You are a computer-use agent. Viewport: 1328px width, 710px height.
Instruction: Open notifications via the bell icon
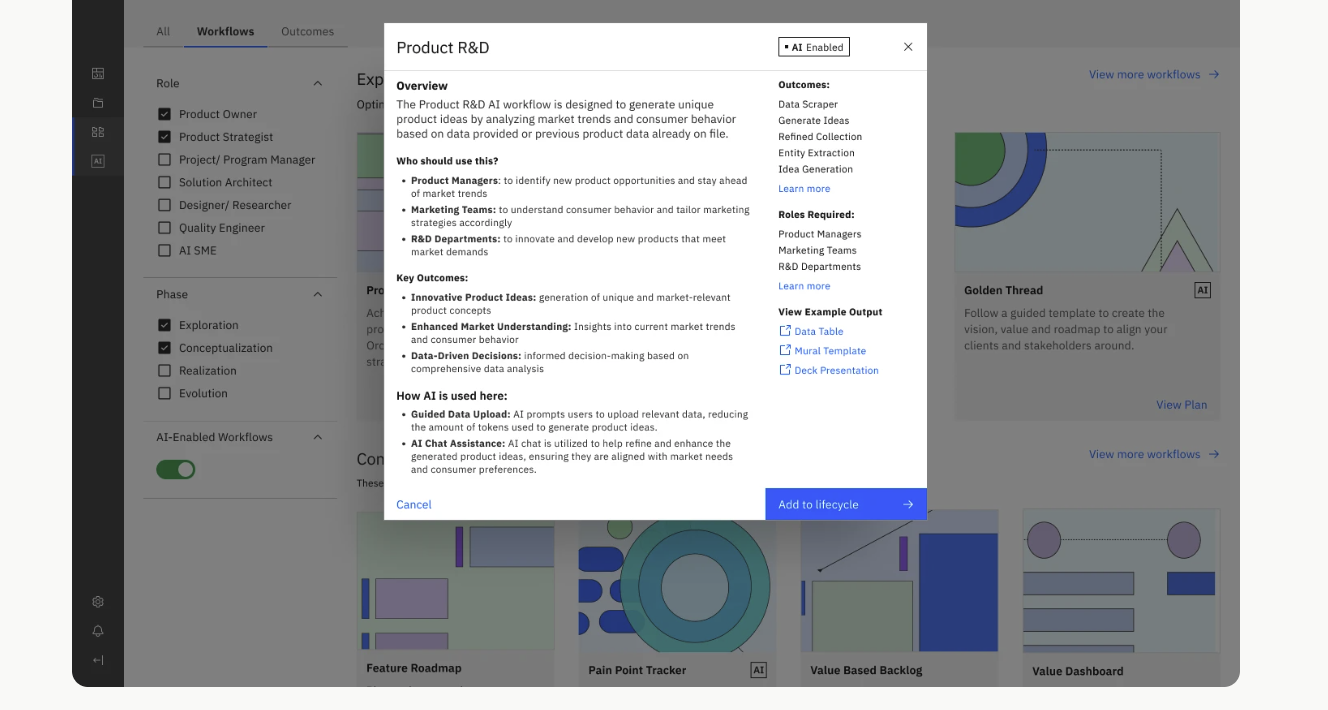tap(97, 631)
